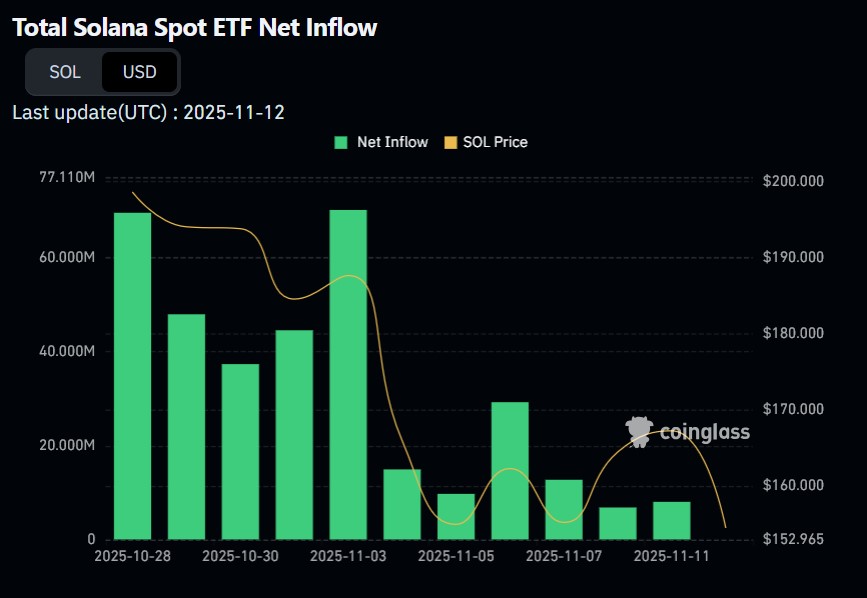Viewport: 867px width, 598px height.
Task: Click the 77.110M inflow axis label
Action: point(67,177)
